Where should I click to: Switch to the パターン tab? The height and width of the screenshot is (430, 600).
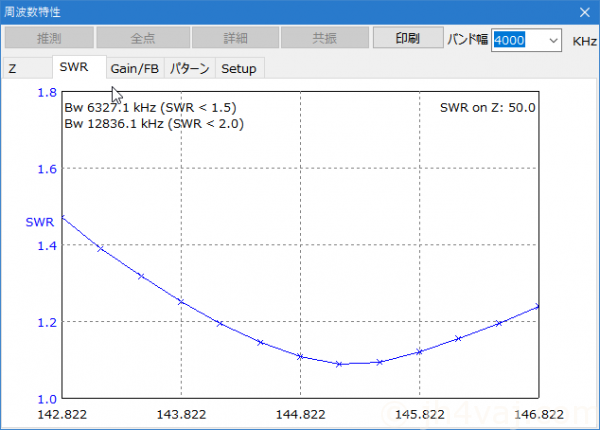[x=189, y=69]
